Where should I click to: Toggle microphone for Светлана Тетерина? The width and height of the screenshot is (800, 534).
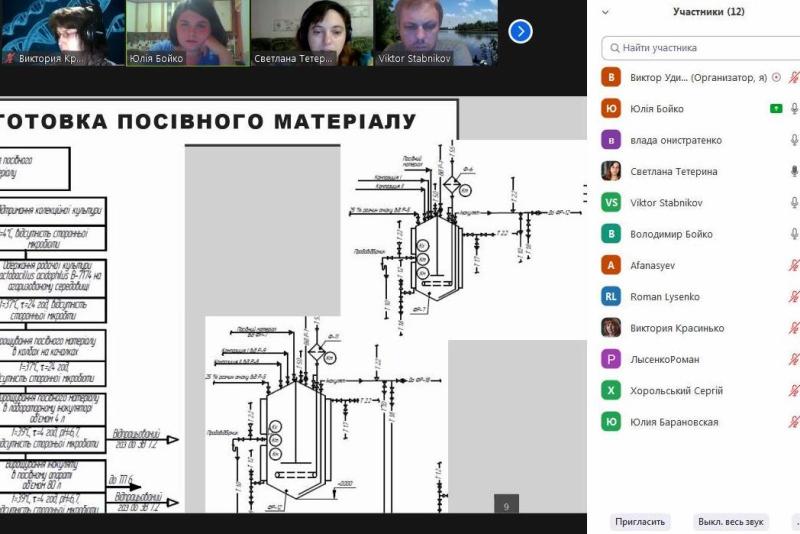tap(794, 171)
